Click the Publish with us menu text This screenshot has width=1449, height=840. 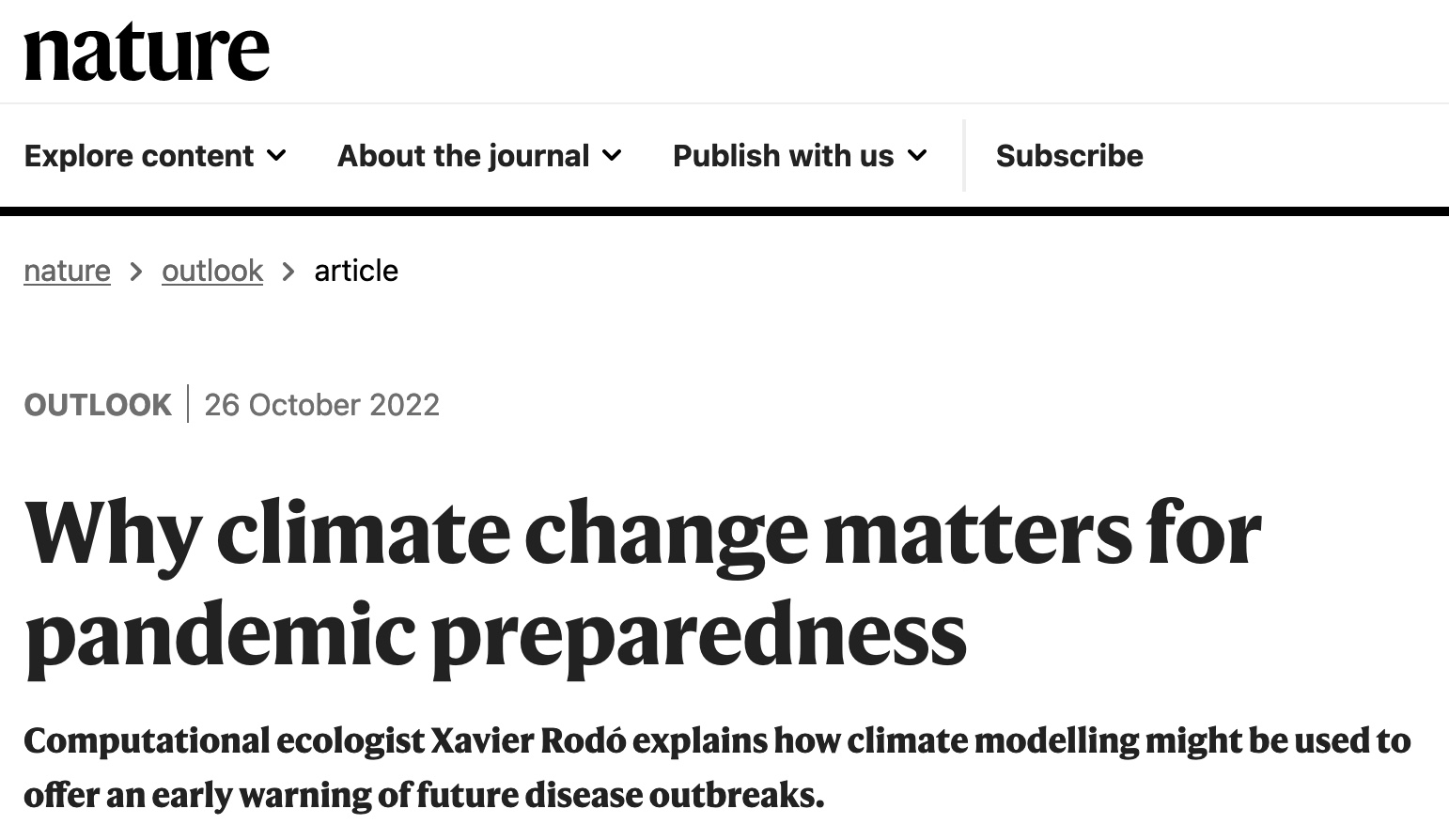[783, 155]
